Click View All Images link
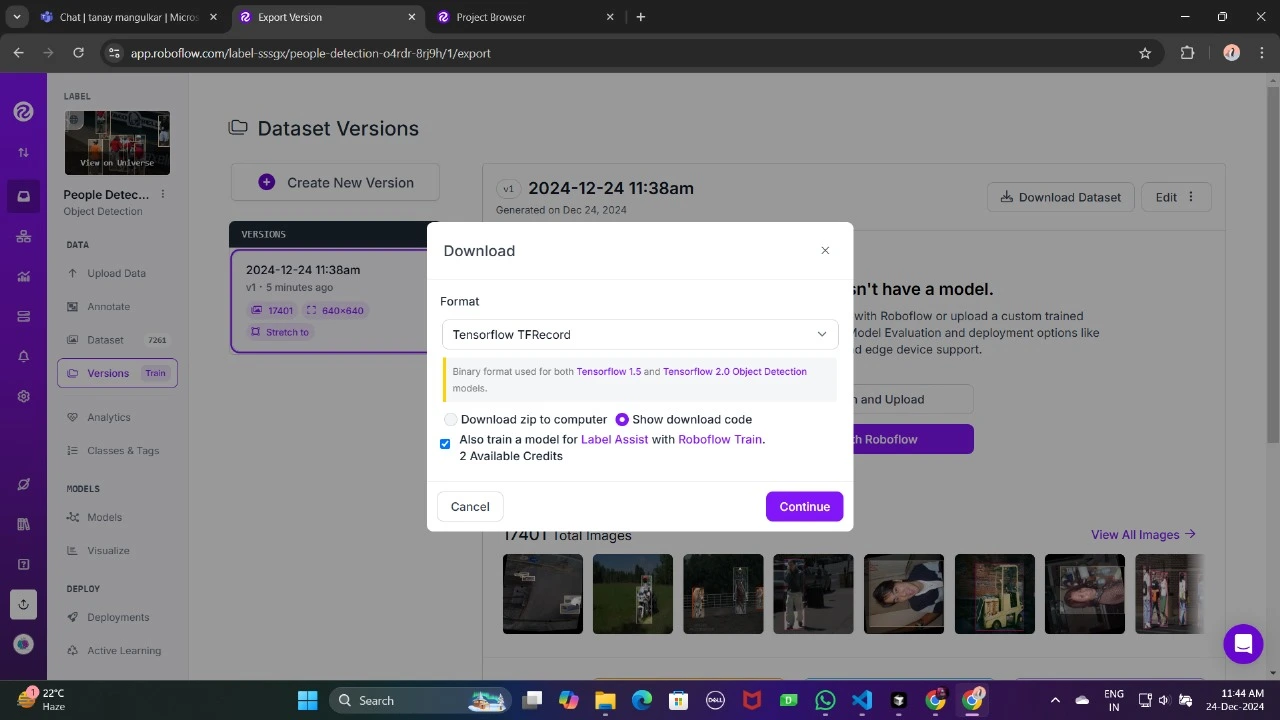This screenshot has height=720, width=1280. pos(1143,535)
